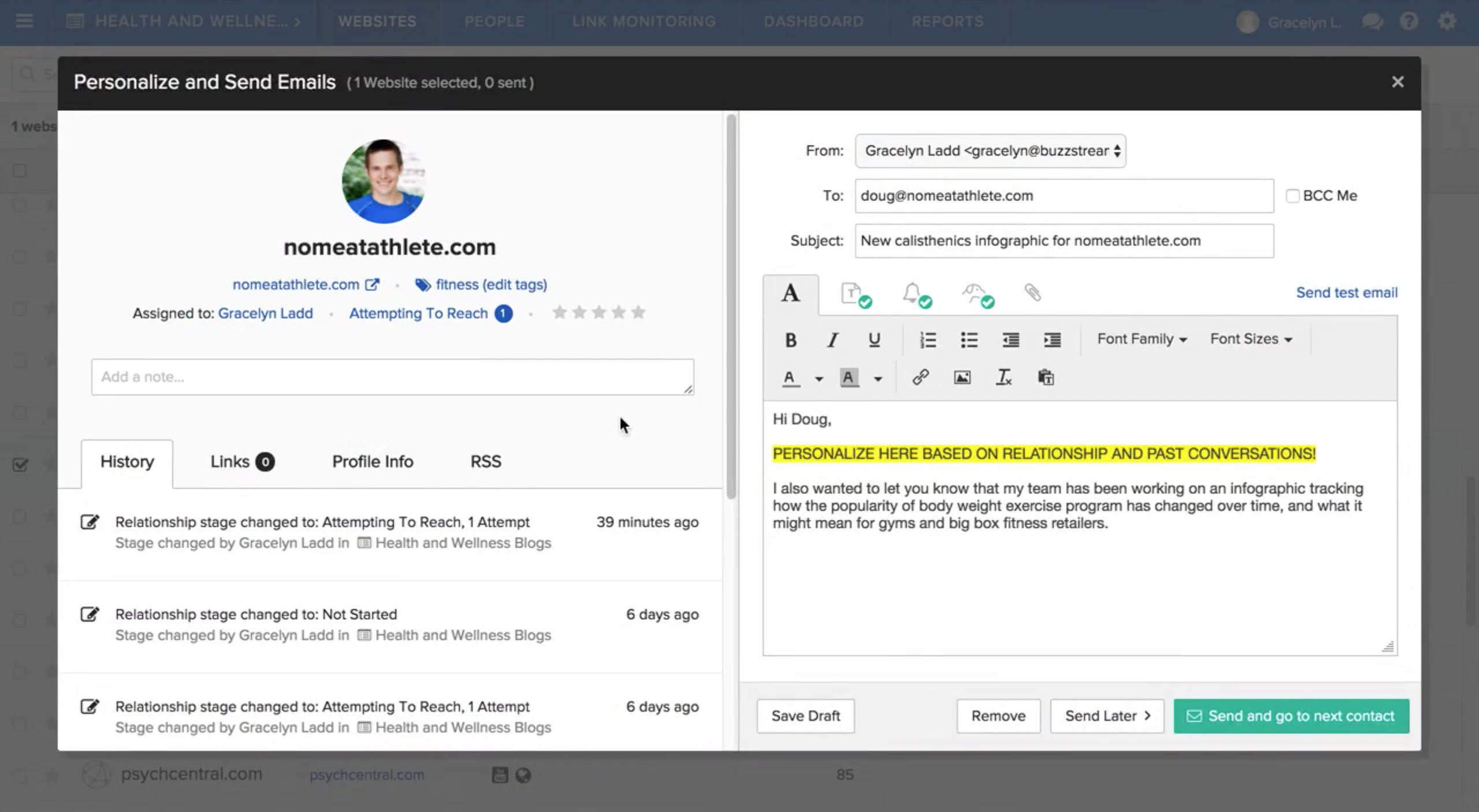Image resolution: width=1479 pixels, height=812 pixels.
Task: Click the text color A icon
Action: coord(790,378)
